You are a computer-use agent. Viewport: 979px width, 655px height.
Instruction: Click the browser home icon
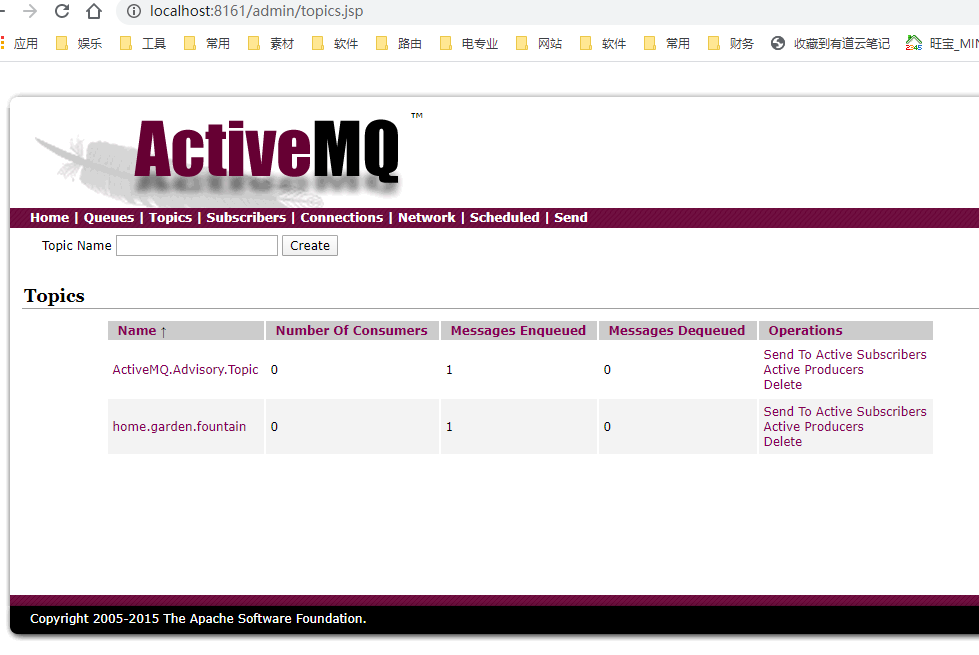(x=94, y=11)
